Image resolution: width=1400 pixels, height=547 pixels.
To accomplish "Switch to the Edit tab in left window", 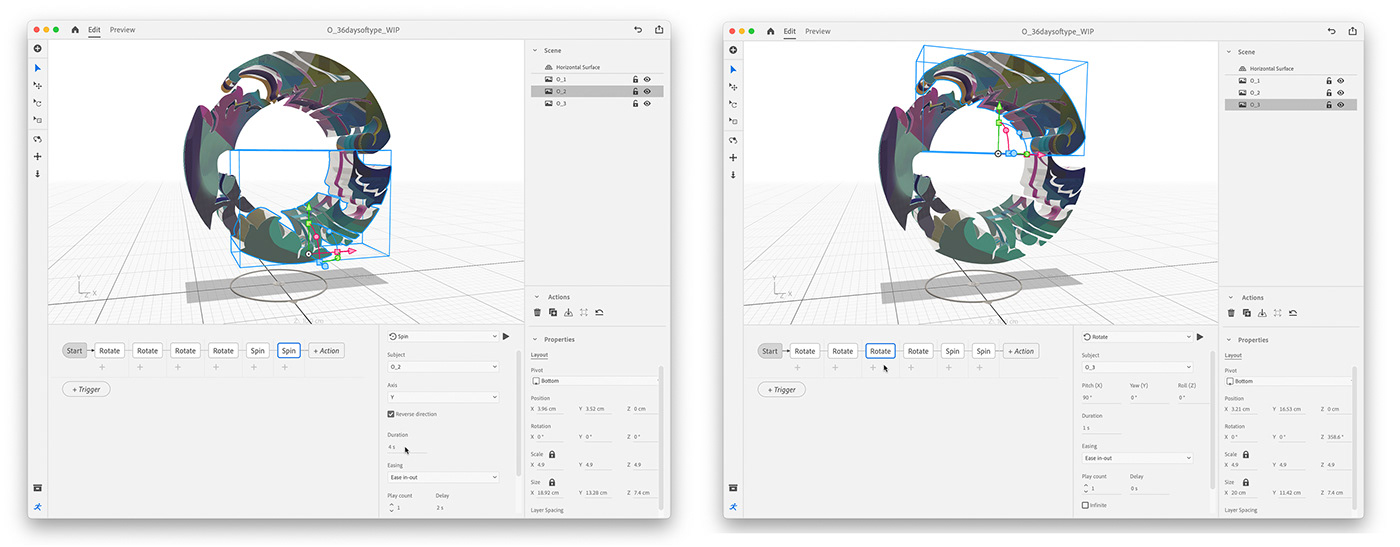I will point(94,30).
